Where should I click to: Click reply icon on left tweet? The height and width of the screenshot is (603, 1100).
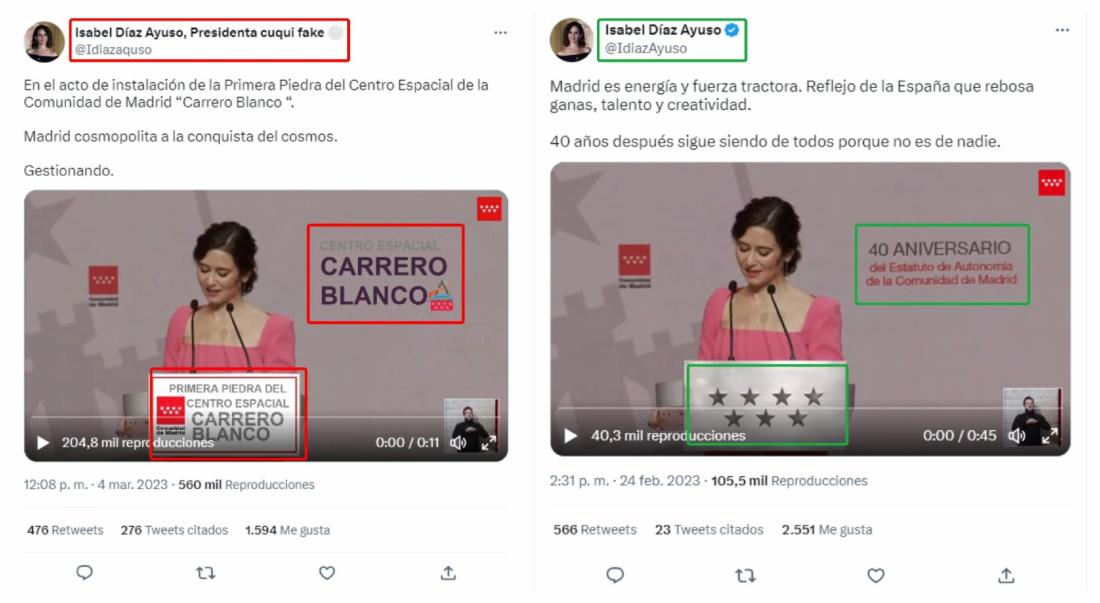pyautogui.click(x=84, y=573)
